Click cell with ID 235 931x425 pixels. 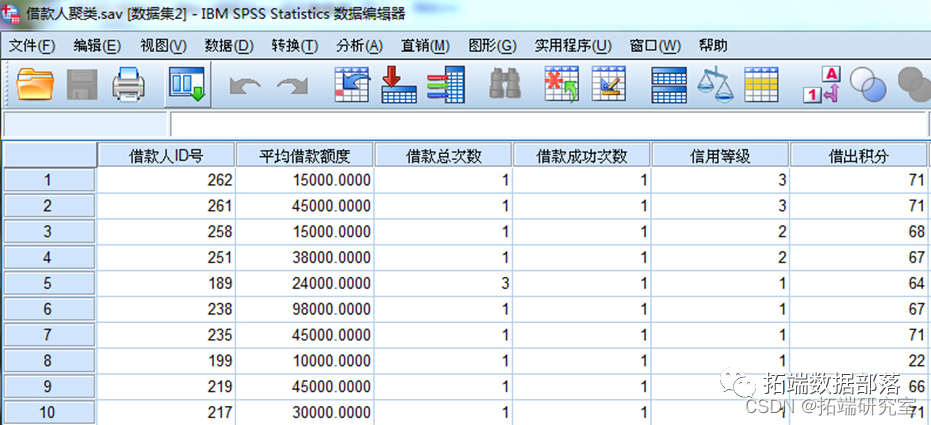(x=166, y=335)
